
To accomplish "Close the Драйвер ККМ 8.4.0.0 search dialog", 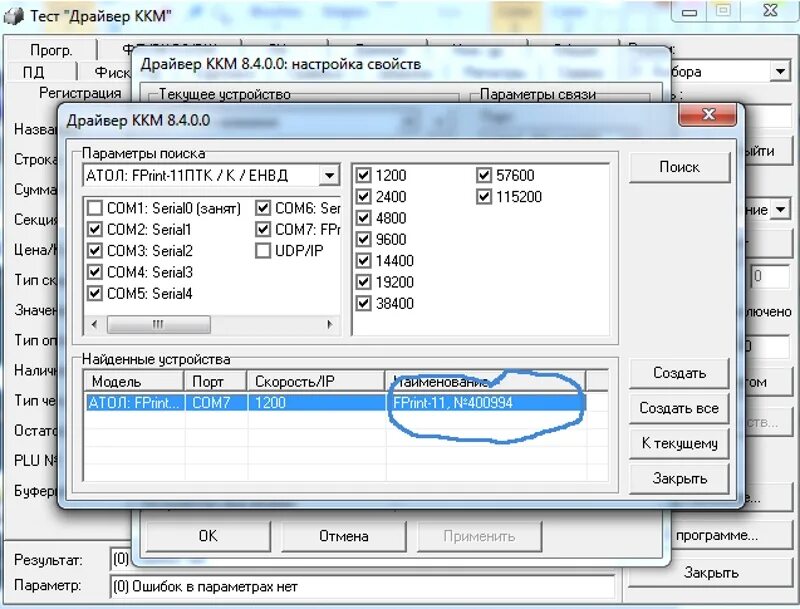I will tap(707, 115).
